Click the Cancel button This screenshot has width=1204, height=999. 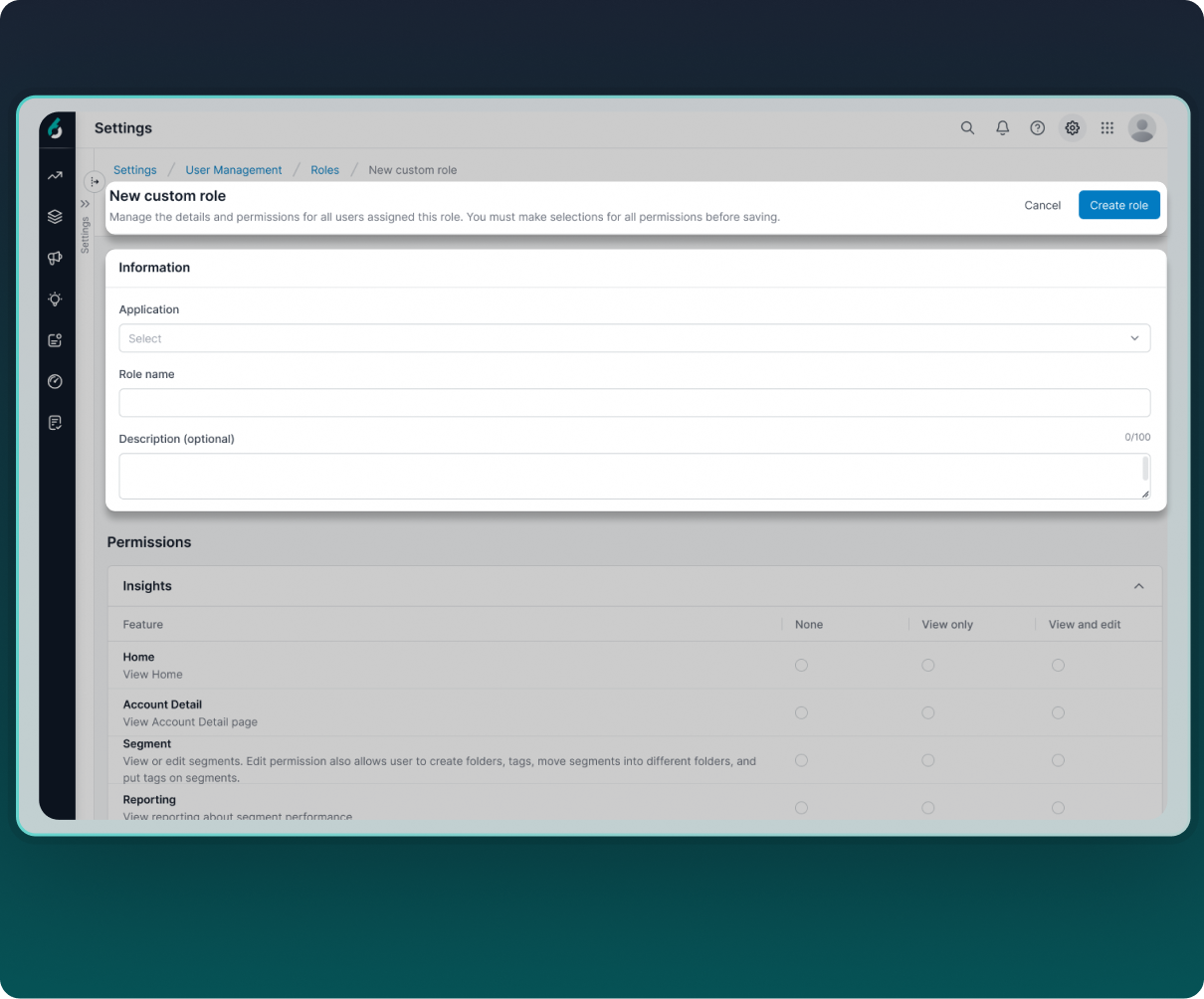coord(1043,205)
